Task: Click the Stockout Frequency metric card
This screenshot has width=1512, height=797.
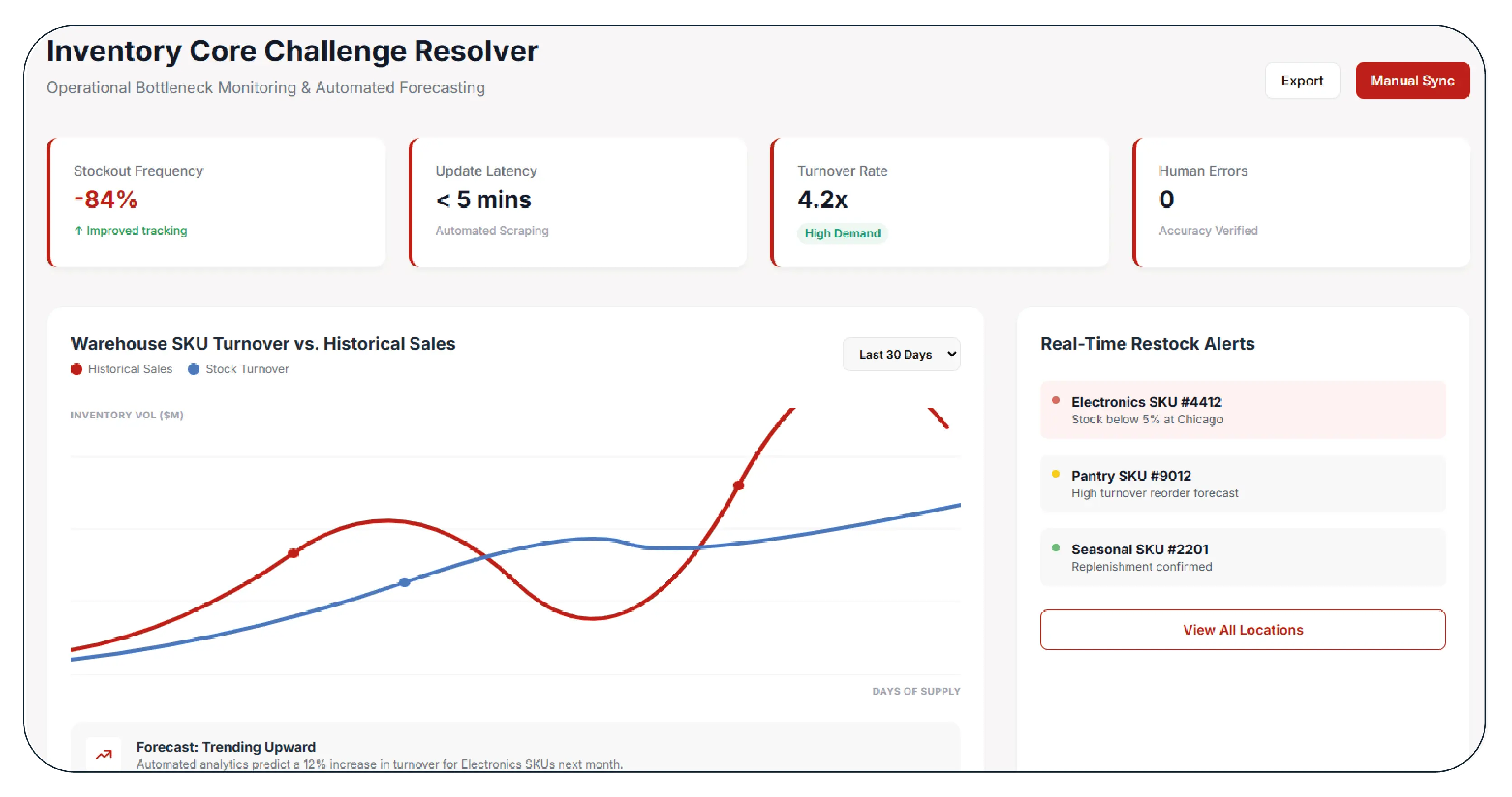Action: (216, 203)
